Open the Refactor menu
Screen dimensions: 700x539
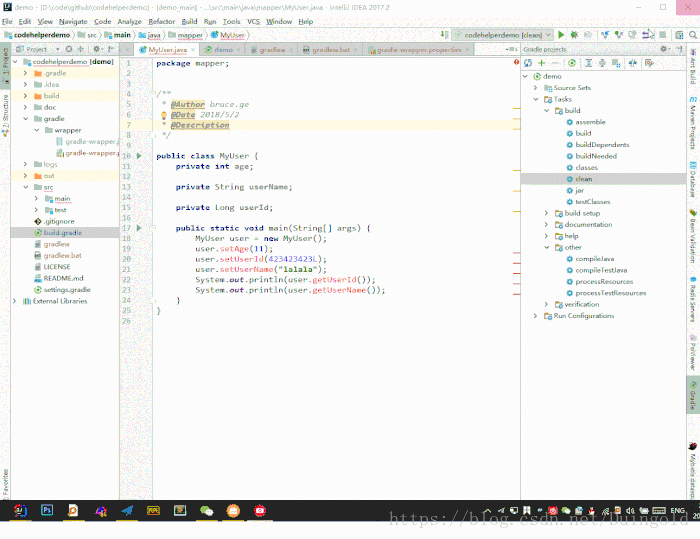coord(162,21)
